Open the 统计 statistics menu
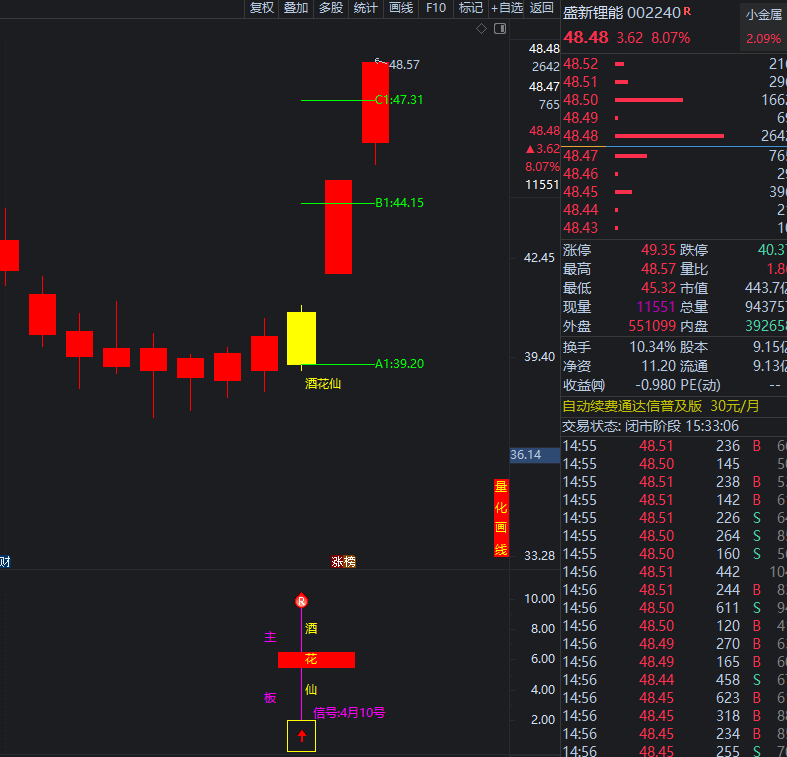The height and width of the screenshot is (757, 787). pos(365,8)
